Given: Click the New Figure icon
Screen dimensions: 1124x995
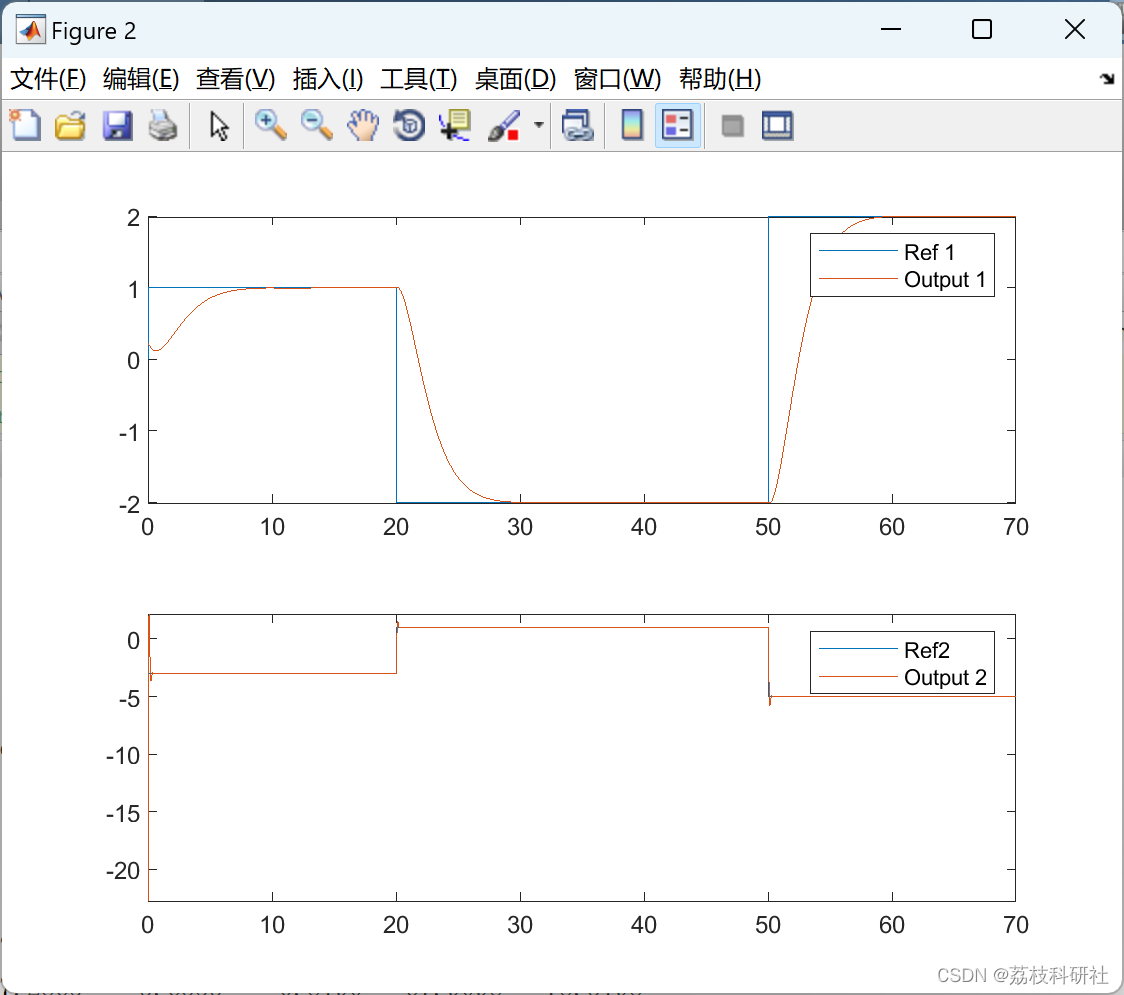Looking at the screenshot, I should [25, 125].
